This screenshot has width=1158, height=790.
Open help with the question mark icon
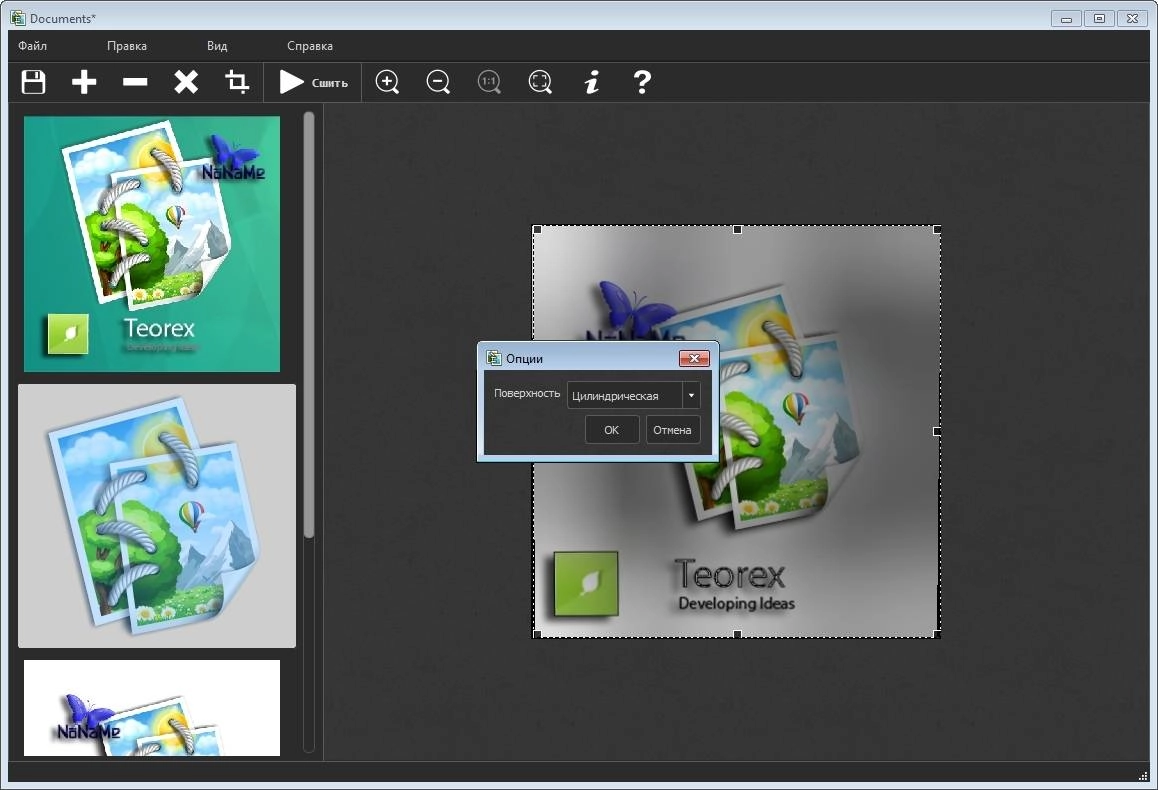tap(643, 82)
